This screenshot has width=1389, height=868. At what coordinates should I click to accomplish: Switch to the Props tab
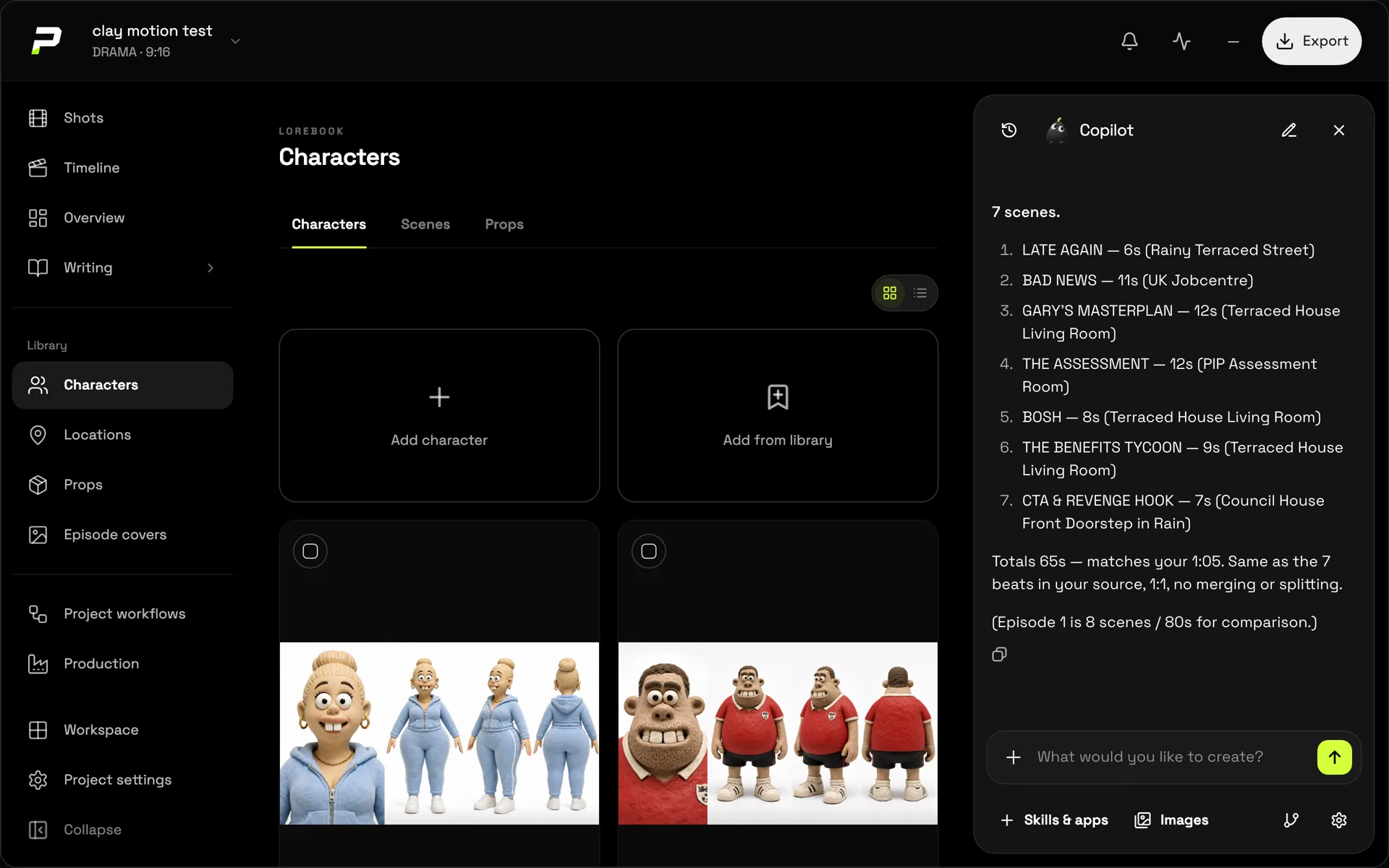tap(504, 224)
